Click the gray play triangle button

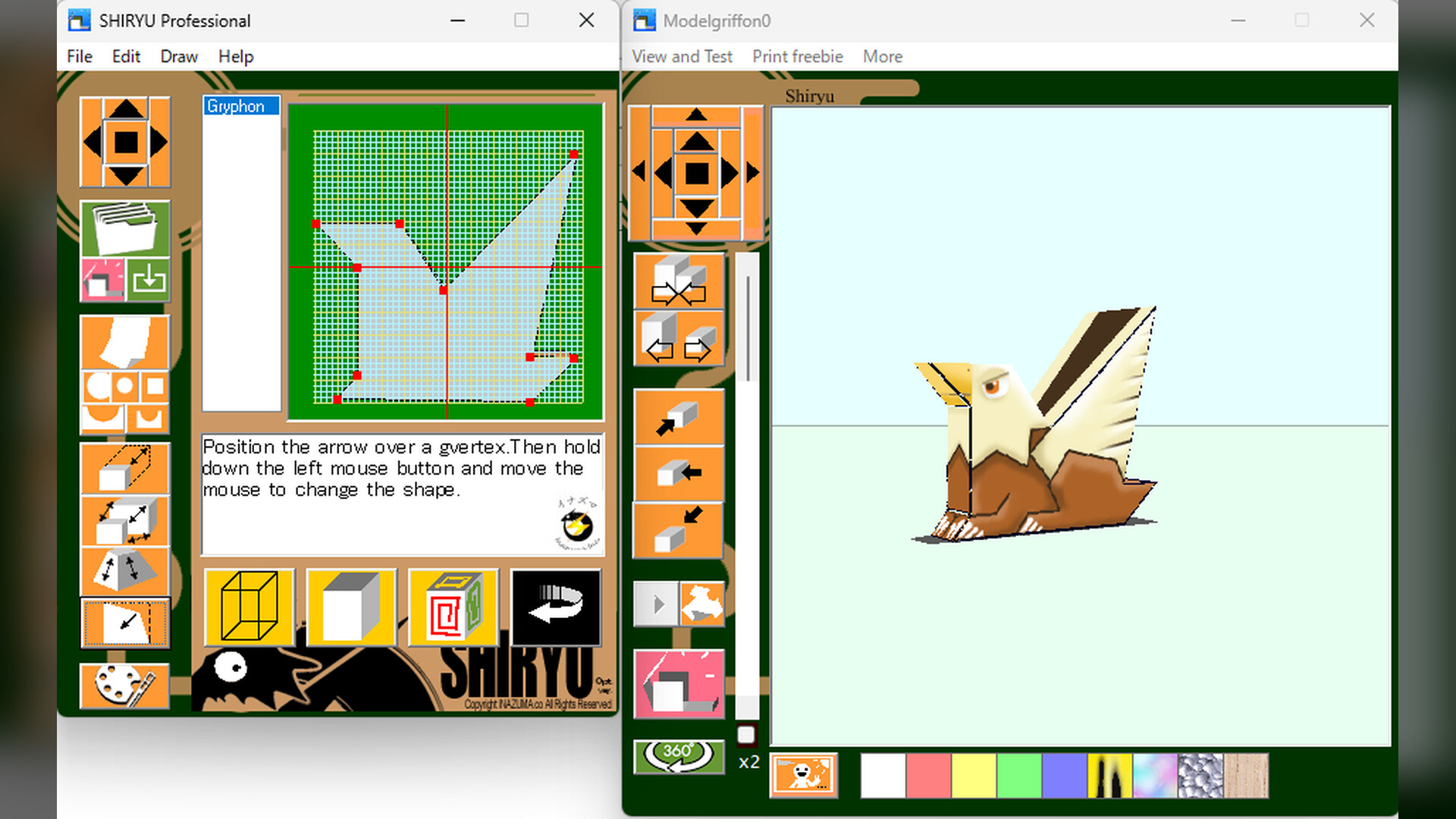click(x=657, y=604)
